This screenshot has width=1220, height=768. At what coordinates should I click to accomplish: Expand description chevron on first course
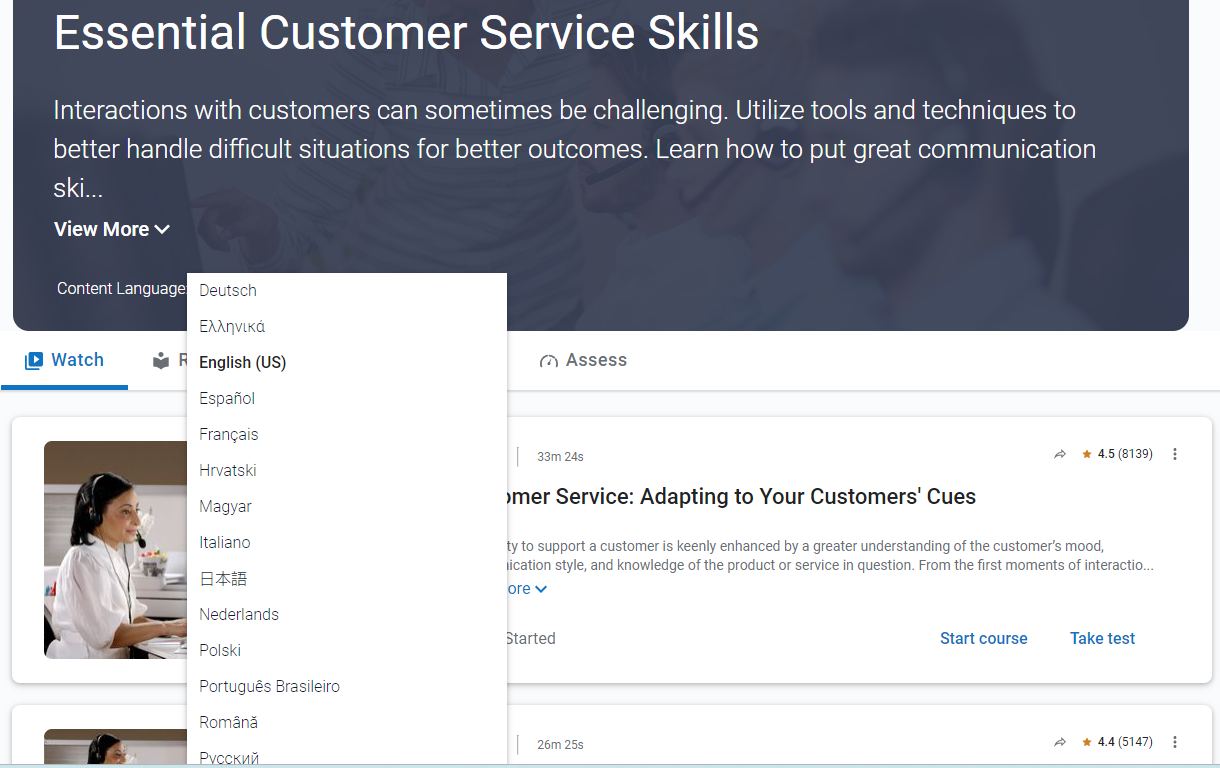[541, 589]
